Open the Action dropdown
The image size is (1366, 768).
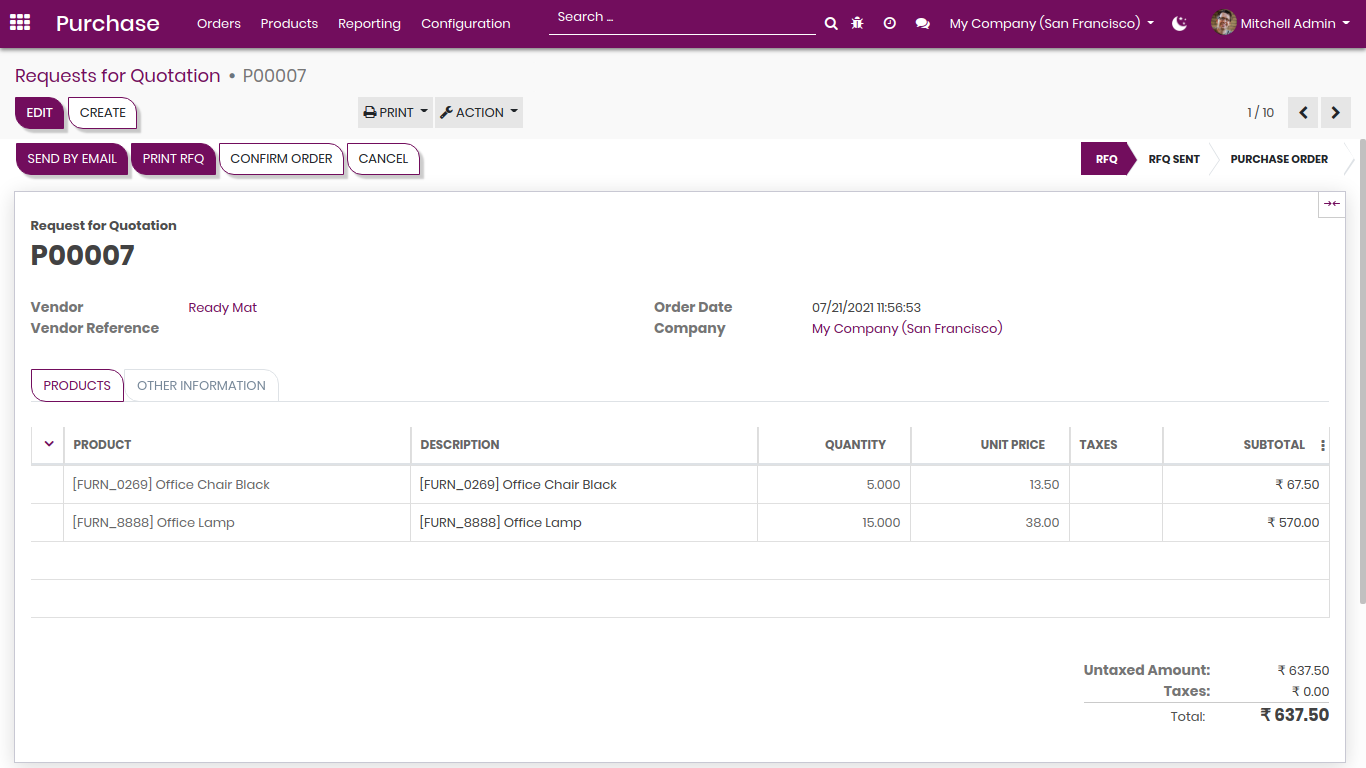point(479,113)
